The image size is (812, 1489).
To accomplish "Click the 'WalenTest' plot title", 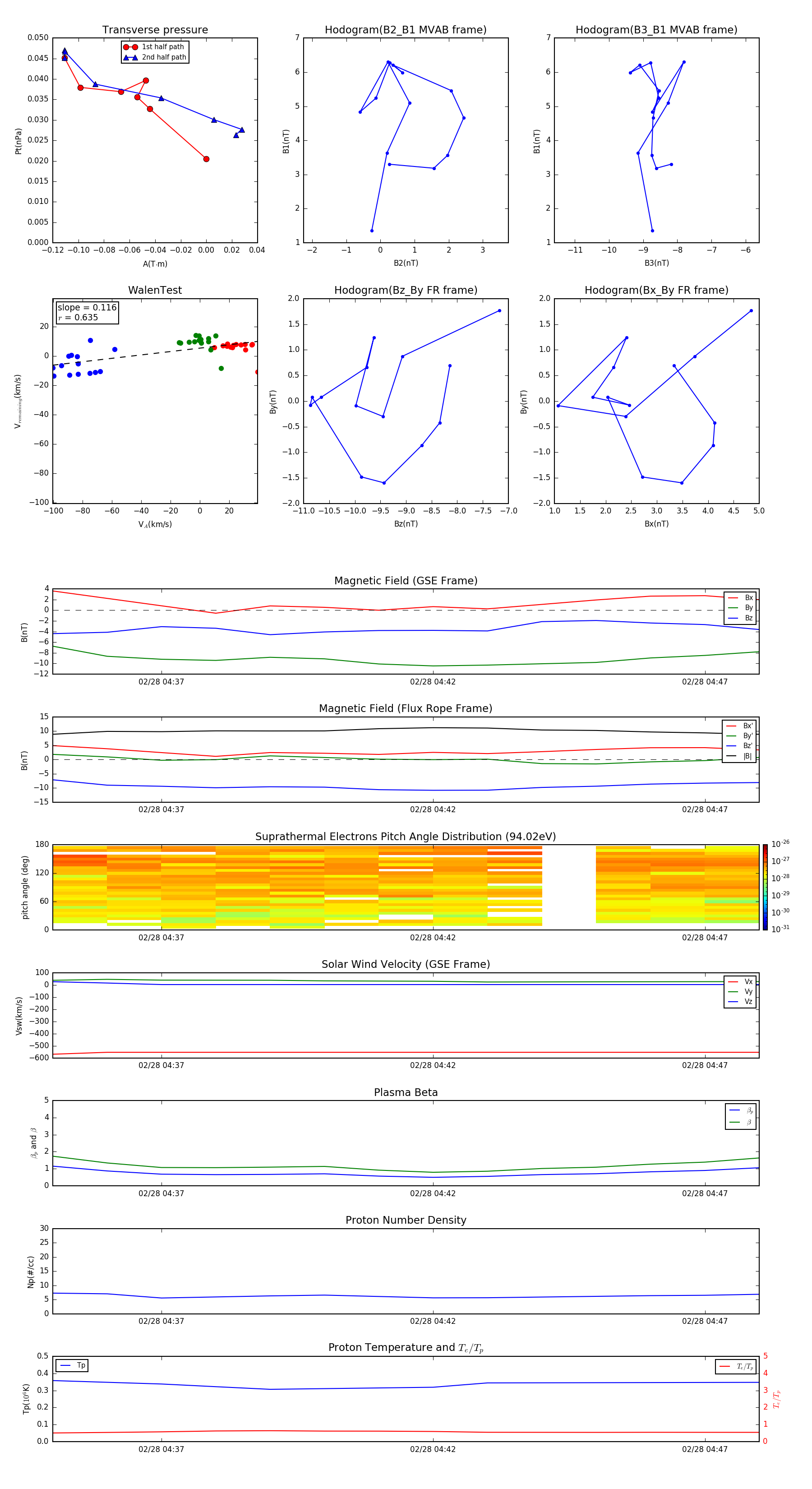I will 155,290.
